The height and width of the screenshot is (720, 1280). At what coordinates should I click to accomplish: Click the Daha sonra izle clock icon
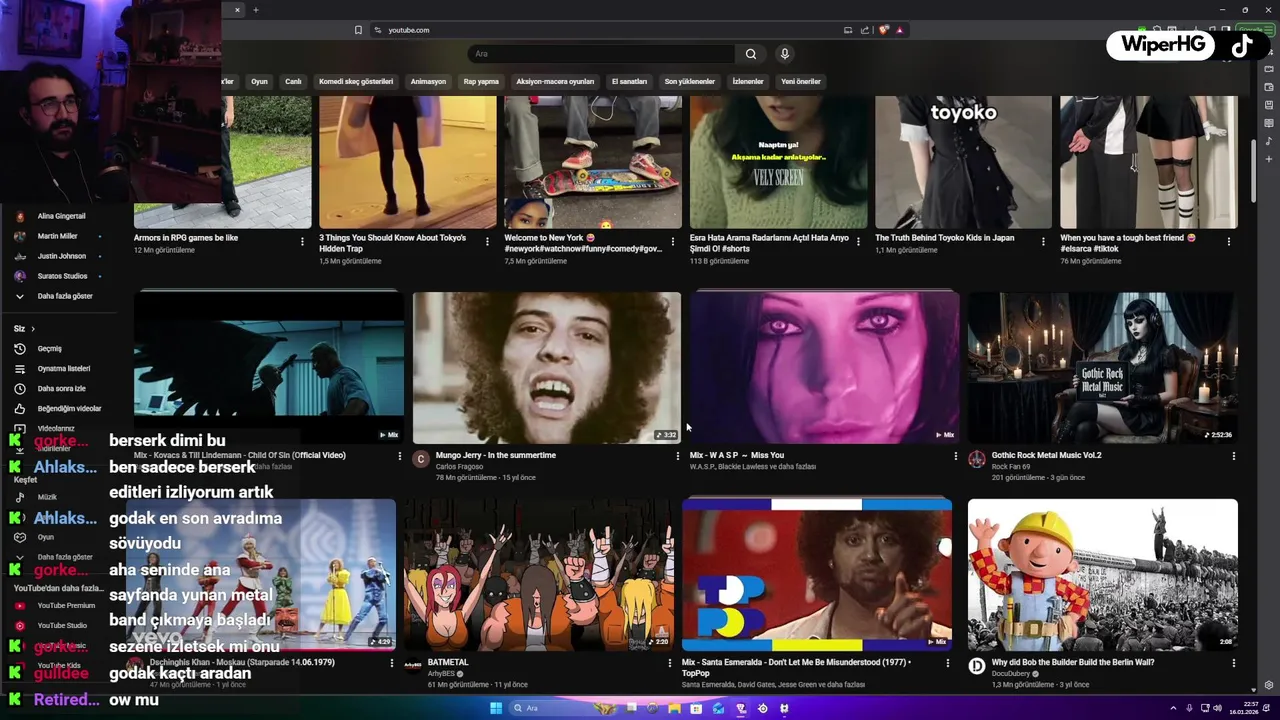pos(19,389)
